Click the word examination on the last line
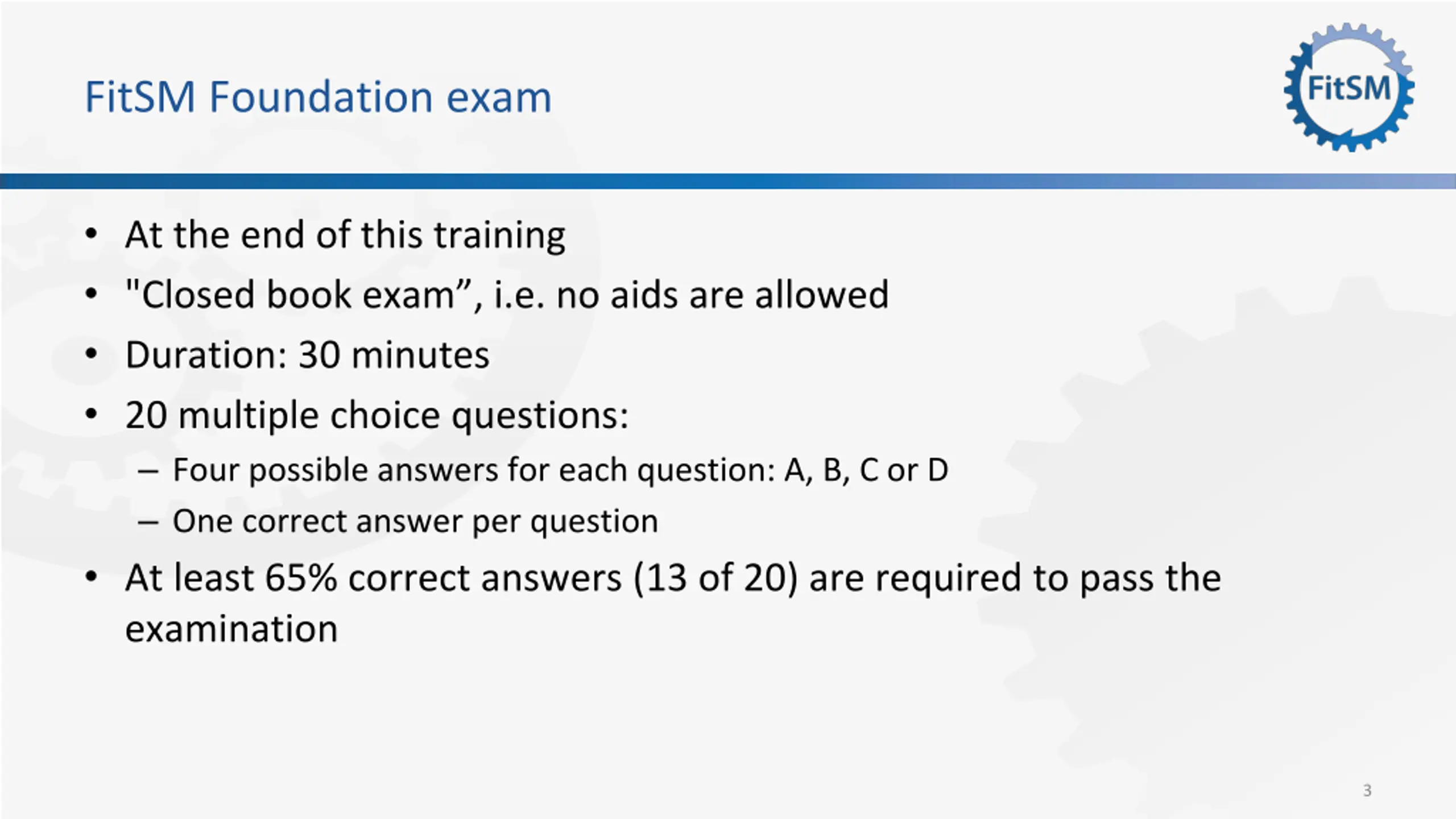 (231, 629)
